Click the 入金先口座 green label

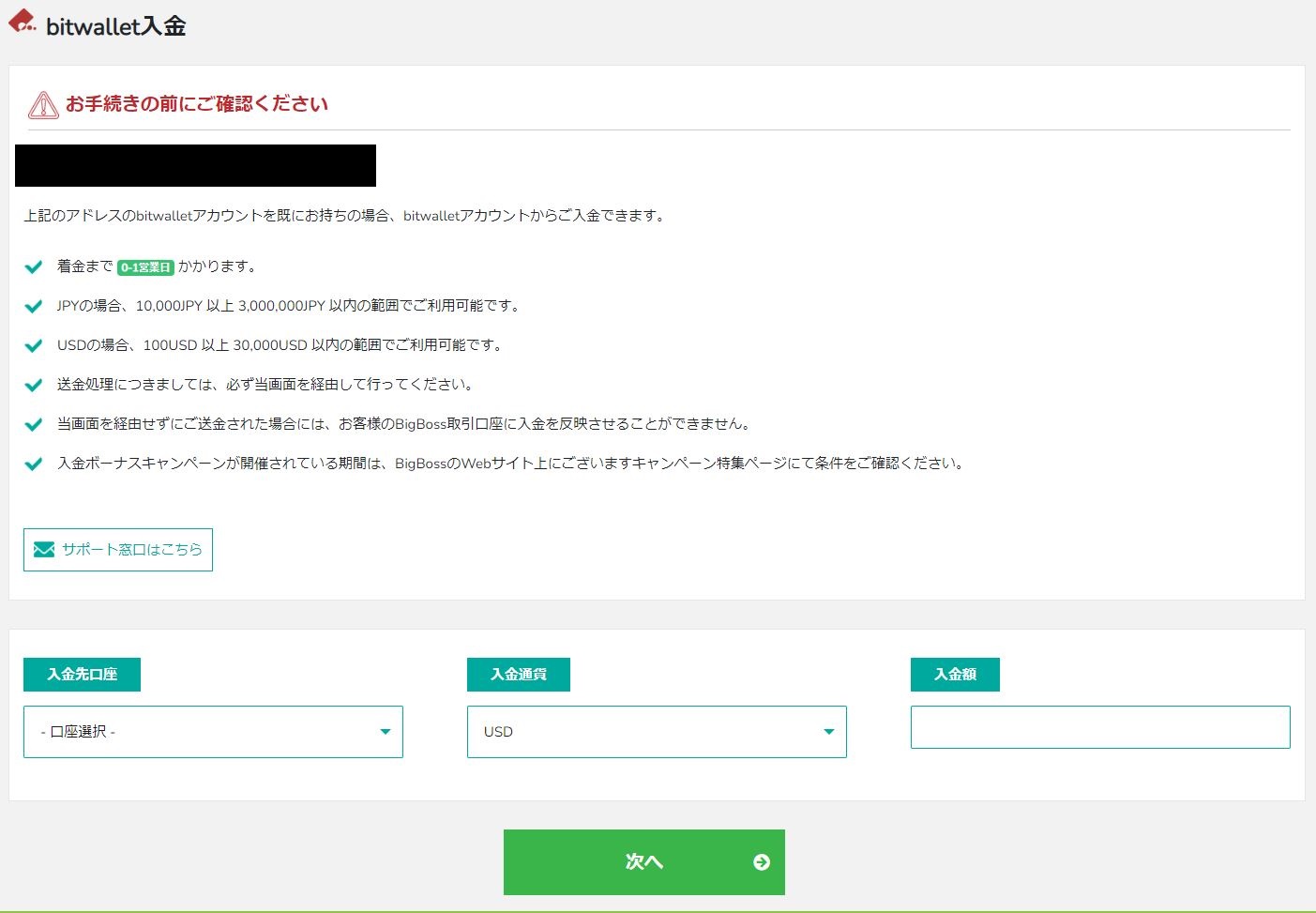click(x=82, y=674)
